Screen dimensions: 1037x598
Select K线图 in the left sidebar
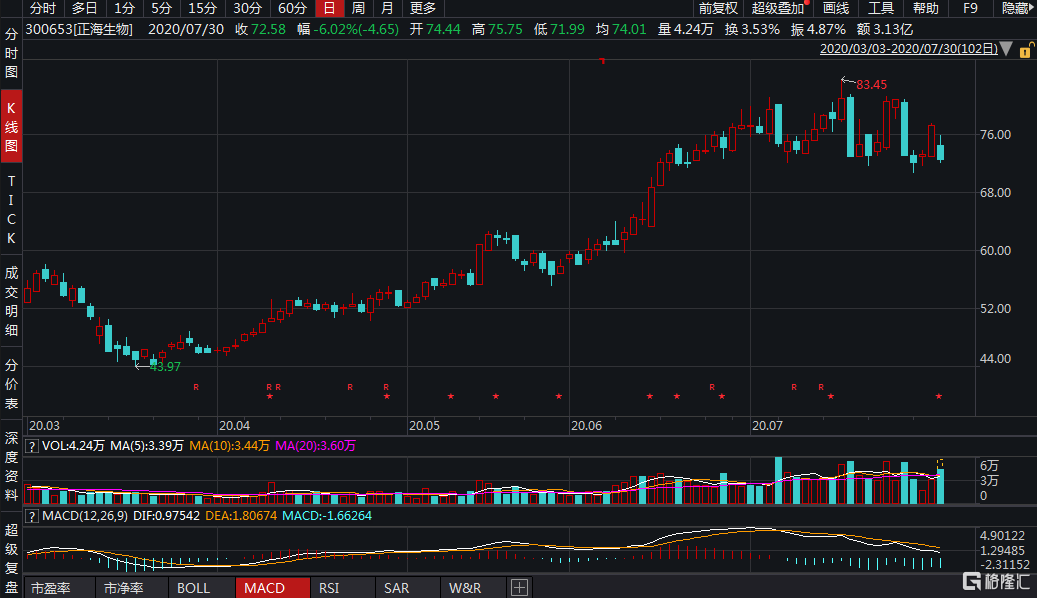(x=11, y=126)
